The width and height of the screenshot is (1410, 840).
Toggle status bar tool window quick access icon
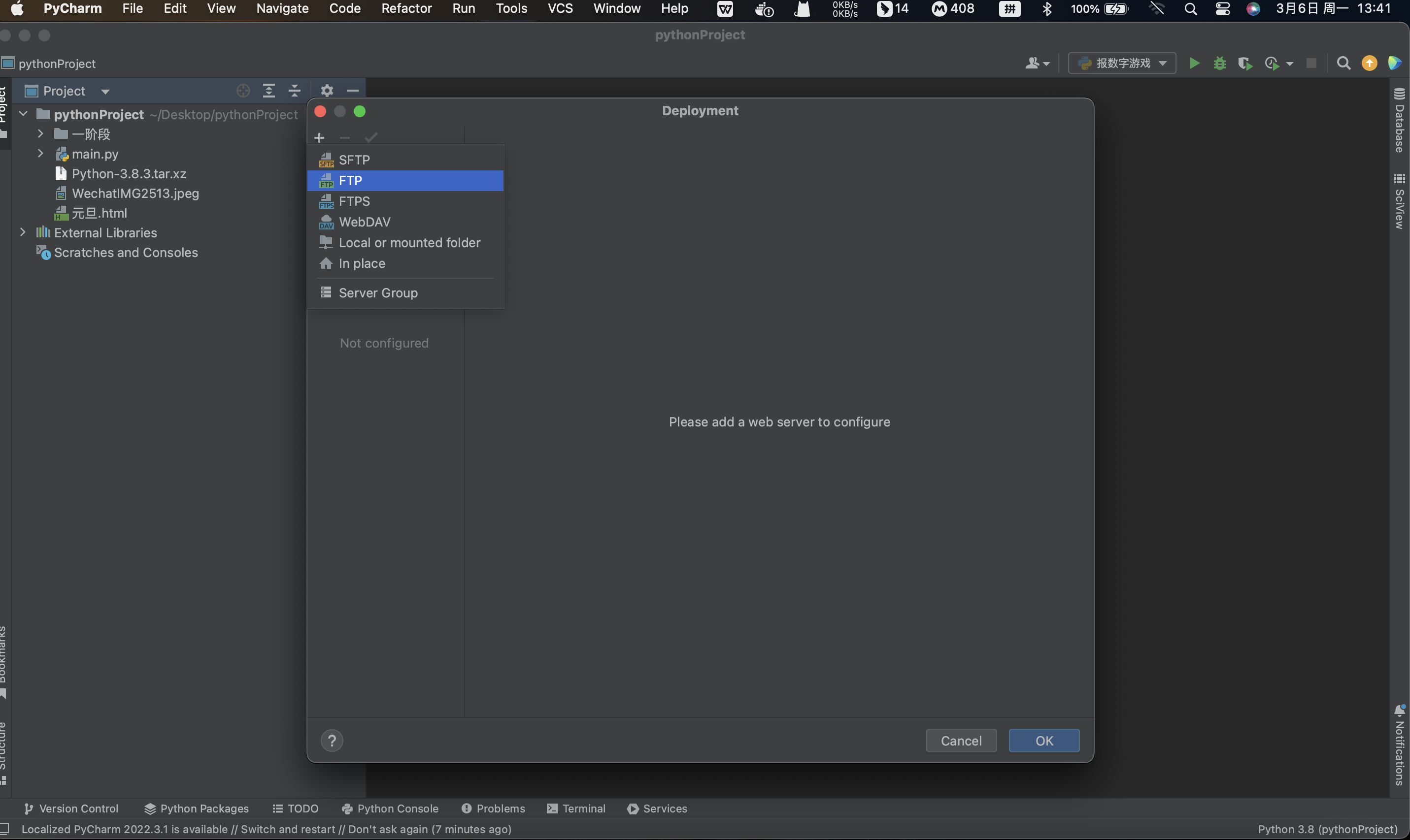tap(4, 829)
